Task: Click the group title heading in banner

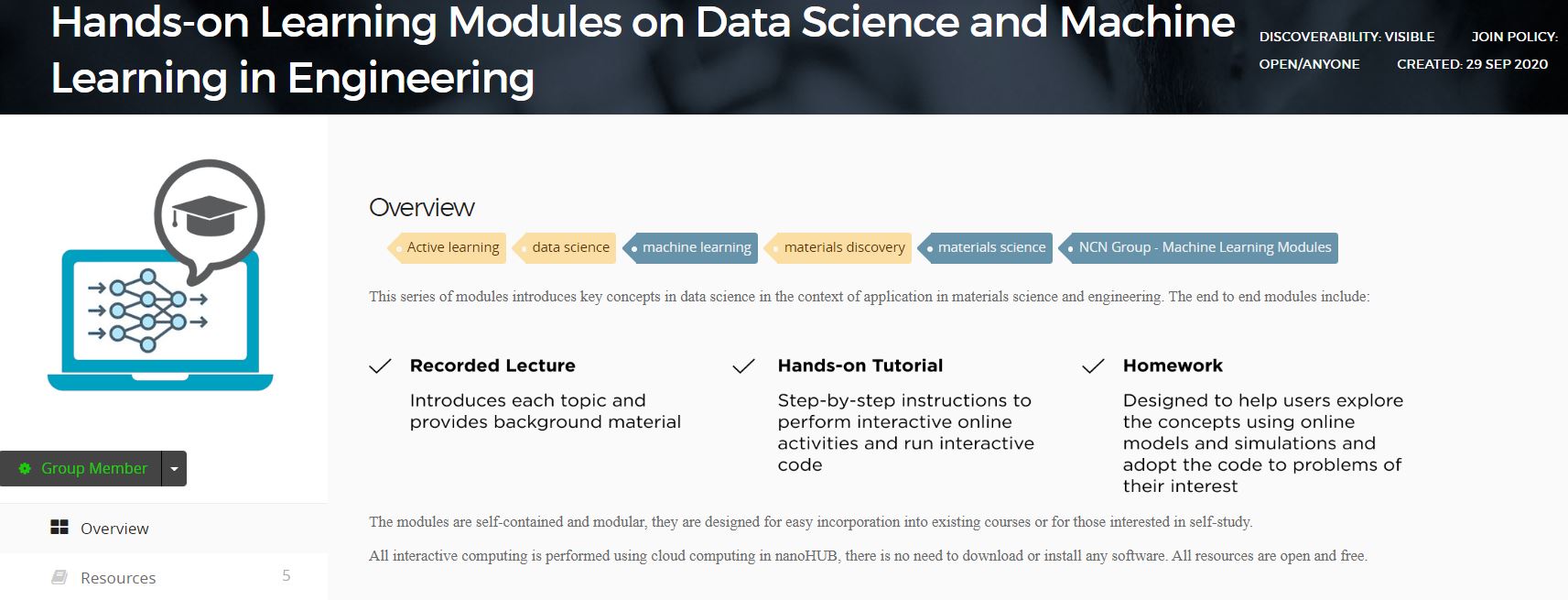Action: (x=641, y=49)
